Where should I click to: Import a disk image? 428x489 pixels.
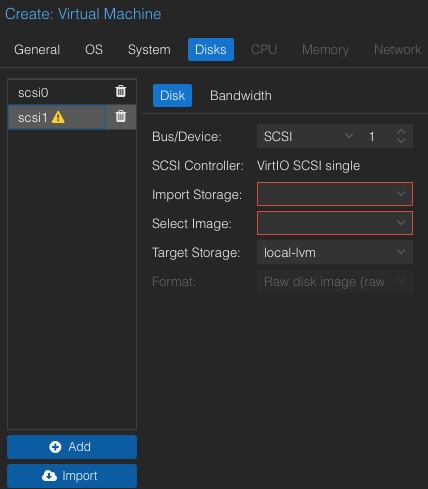tap(72, 476)
